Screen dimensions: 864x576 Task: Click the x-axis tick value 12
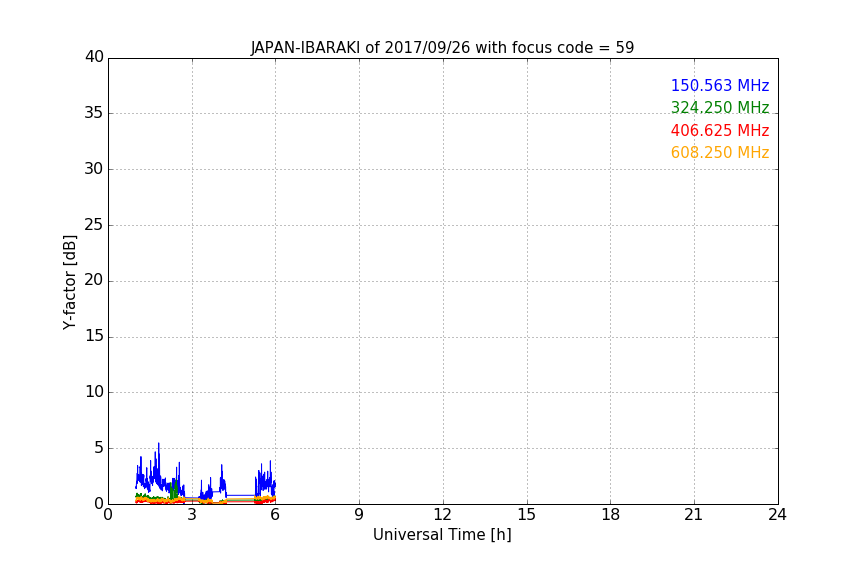(443, 515)
